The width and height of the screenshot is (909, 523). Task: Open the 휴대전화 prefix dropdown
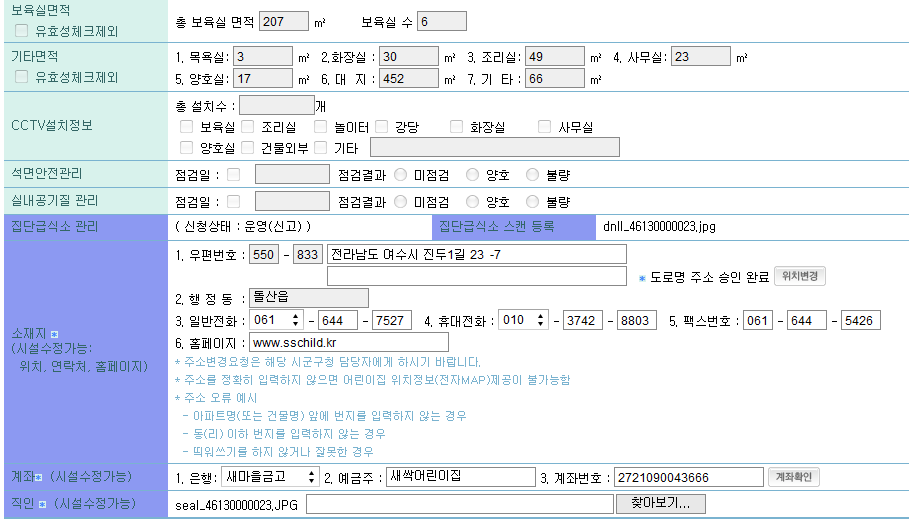523,320
